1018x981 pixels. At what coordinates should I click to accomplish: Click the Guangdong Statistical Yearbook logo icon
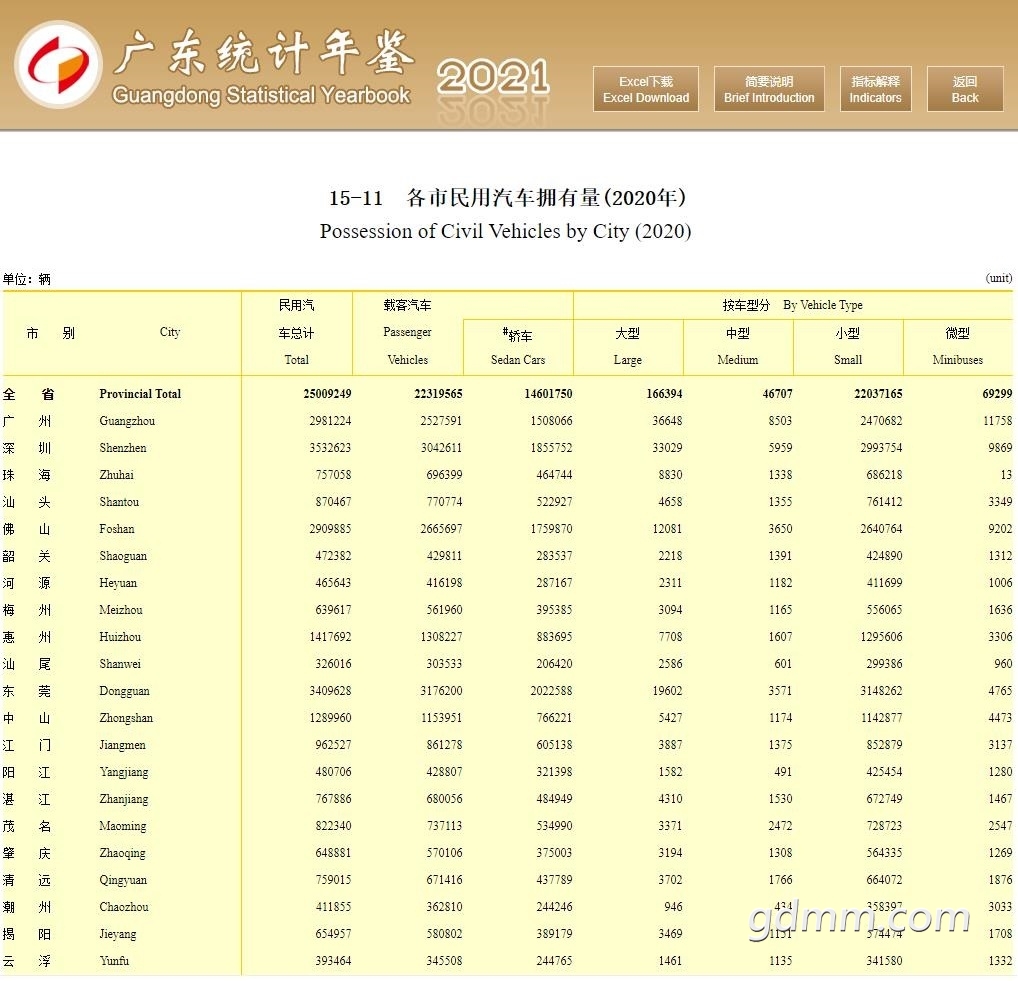point(58,65)
